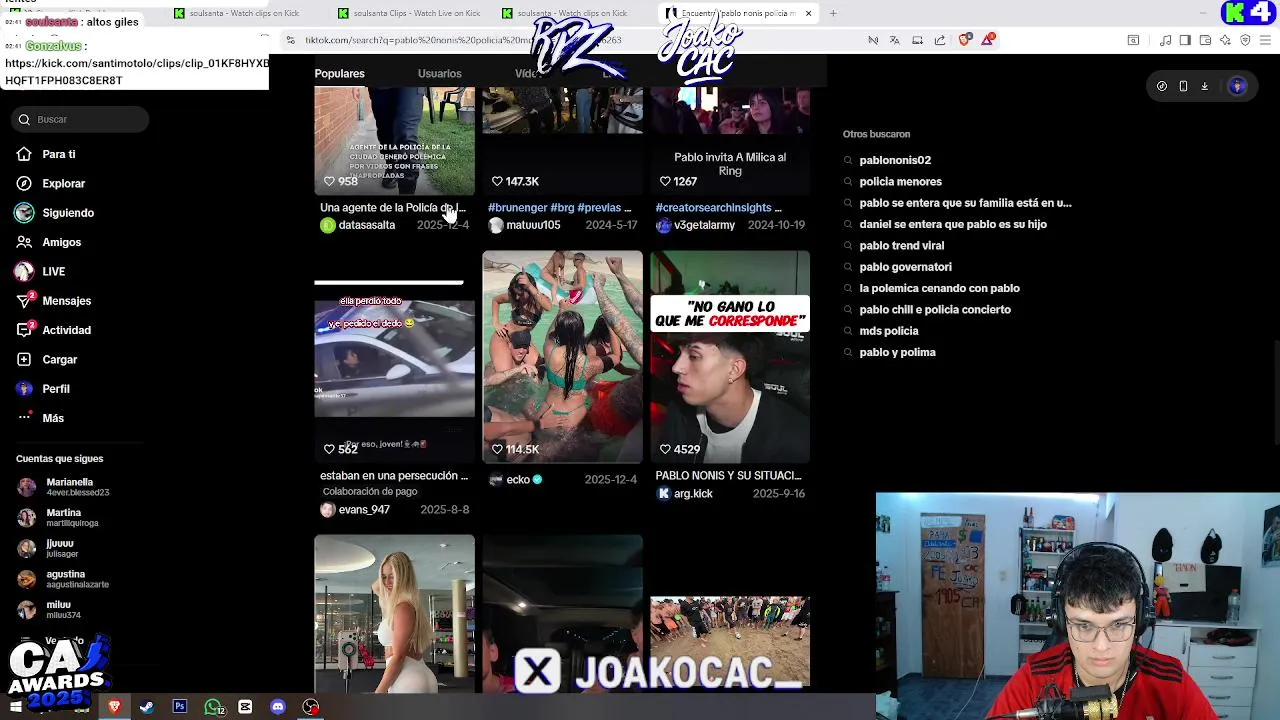Open suggested search mds policia
1280x720 pixels.
[888, 331]
